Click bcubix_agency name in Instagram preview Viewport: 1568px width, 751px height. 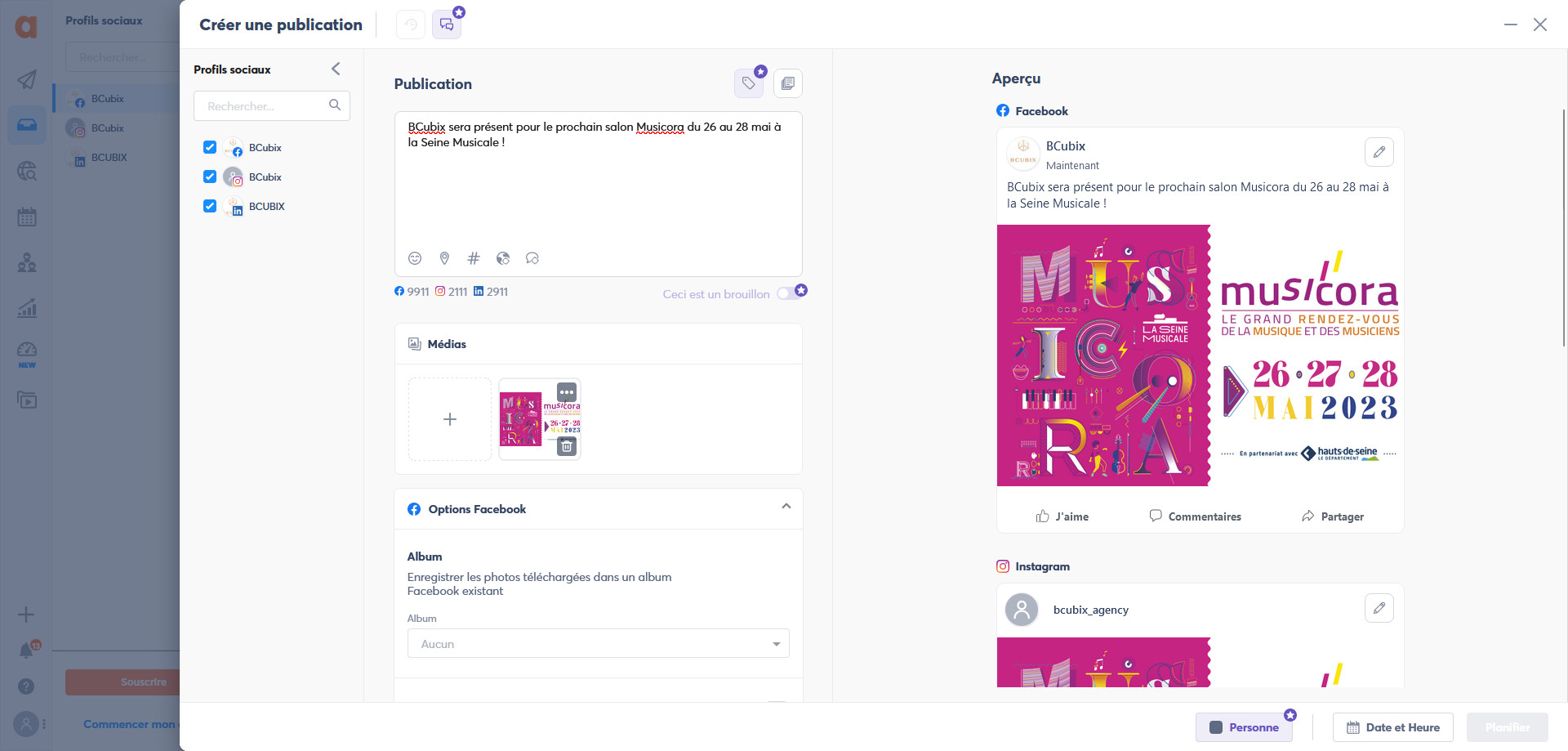tap(1091, 610)
